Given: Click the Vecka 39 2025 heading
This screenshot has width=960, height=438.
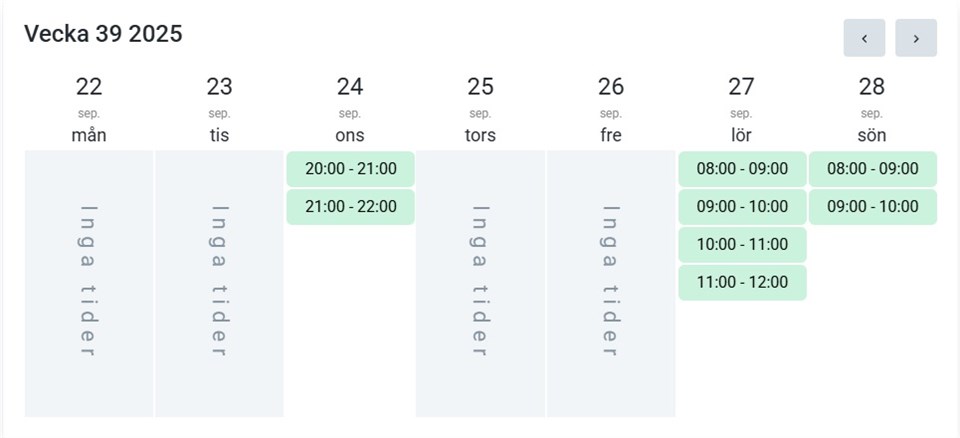Looking at the screenshot, I should [103, 34].
